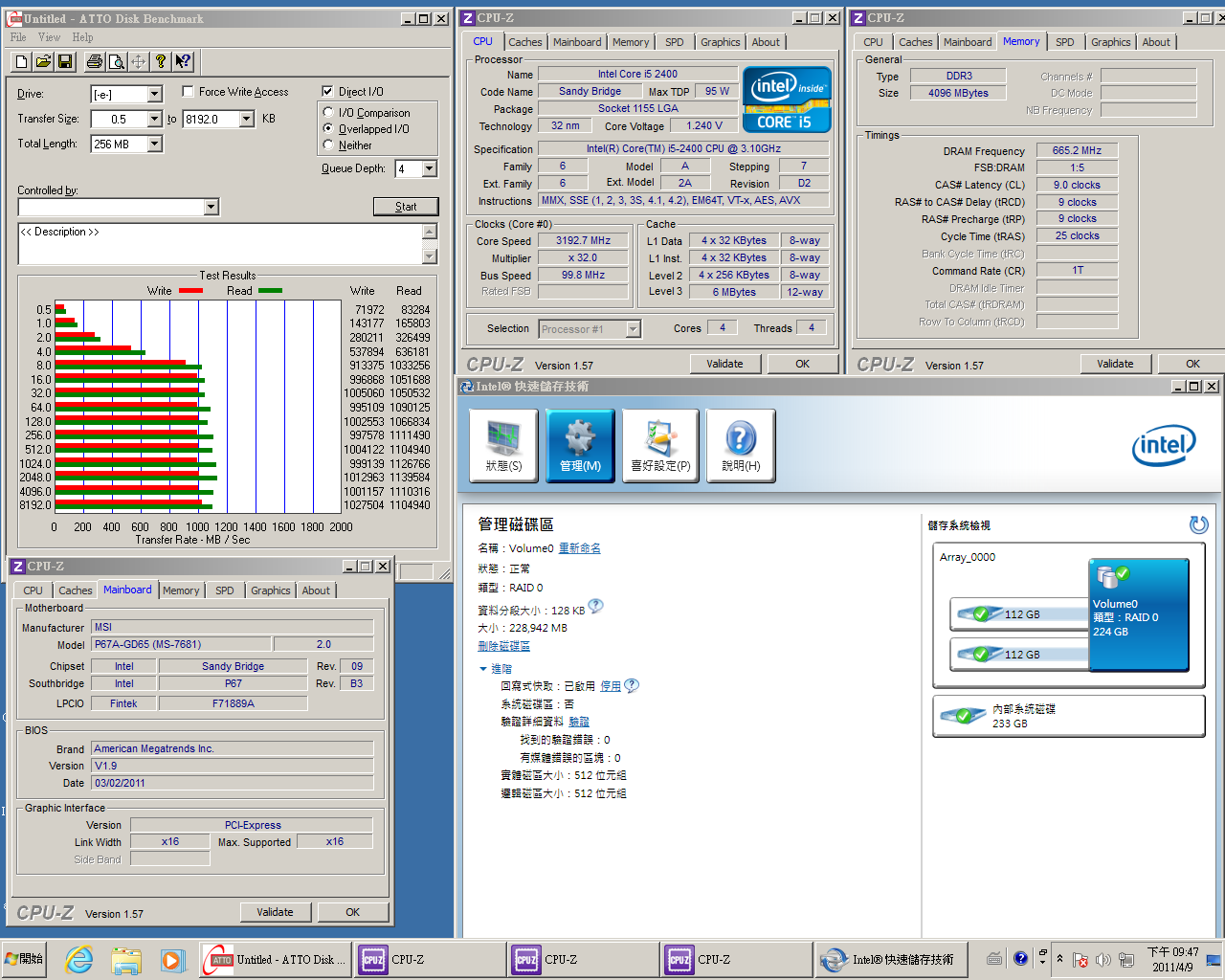
Task: Open the Drive dropdown in ATTO
Action: coord(154,94)
